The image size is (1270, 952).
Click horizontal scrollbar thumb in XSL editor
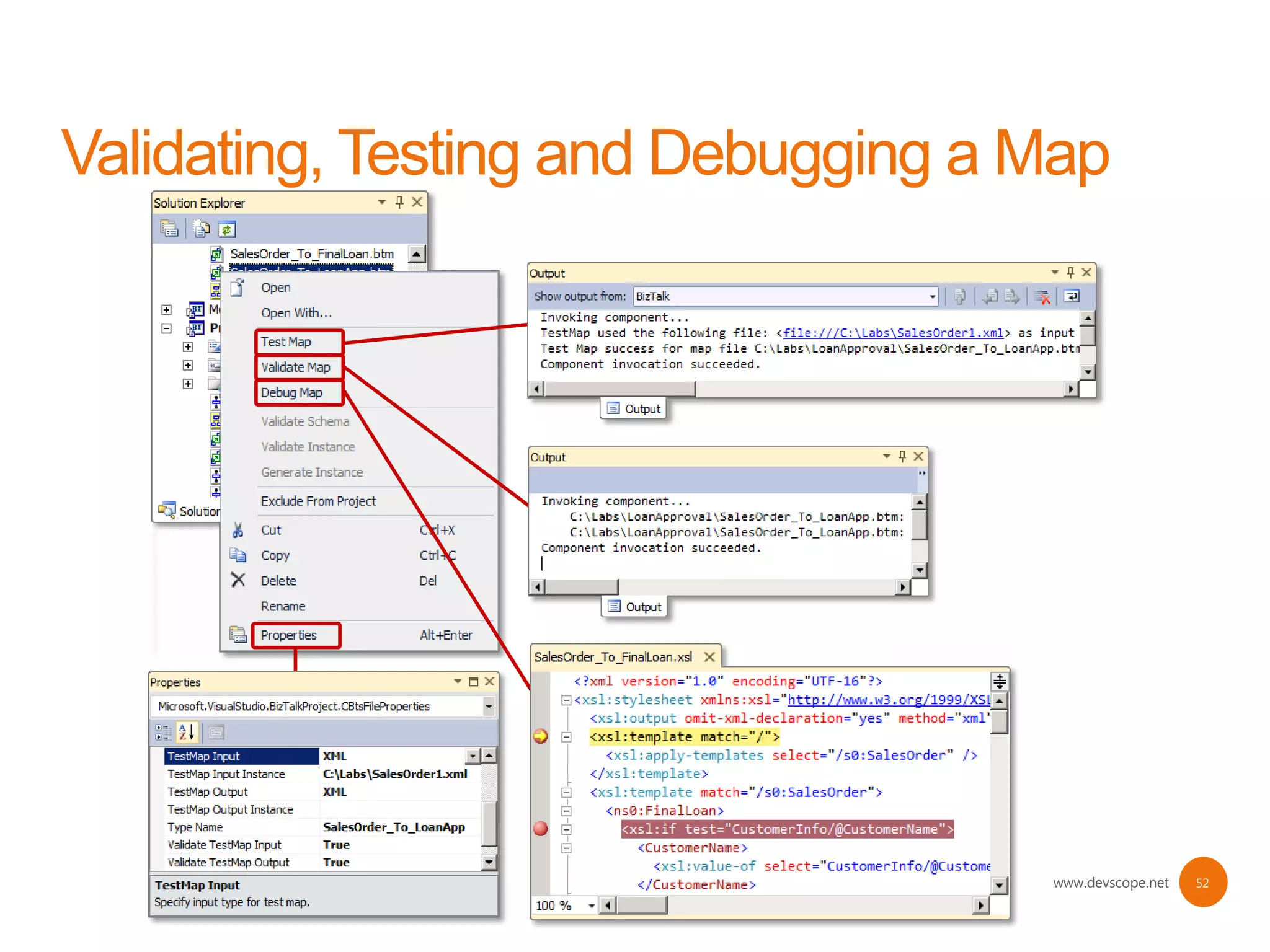click(642, 906)
